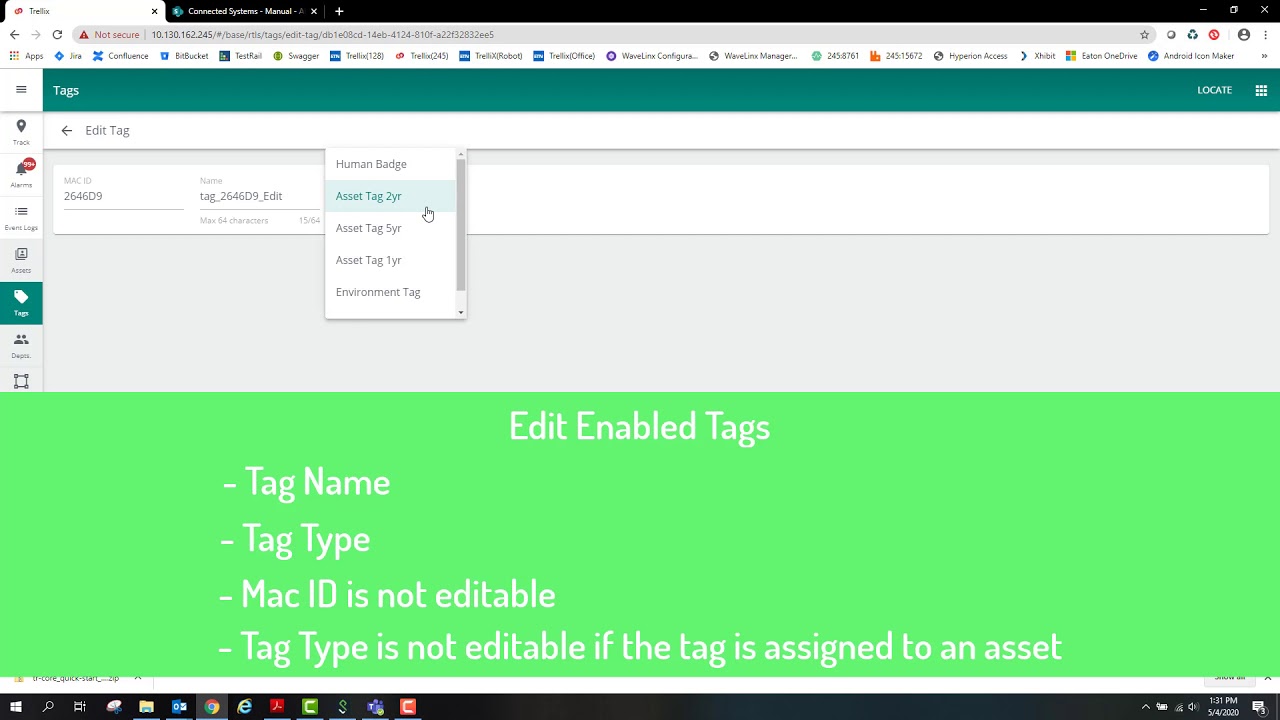Bookmark this page with the star
Screen dimensions: 1280x720
point(1144,34)
